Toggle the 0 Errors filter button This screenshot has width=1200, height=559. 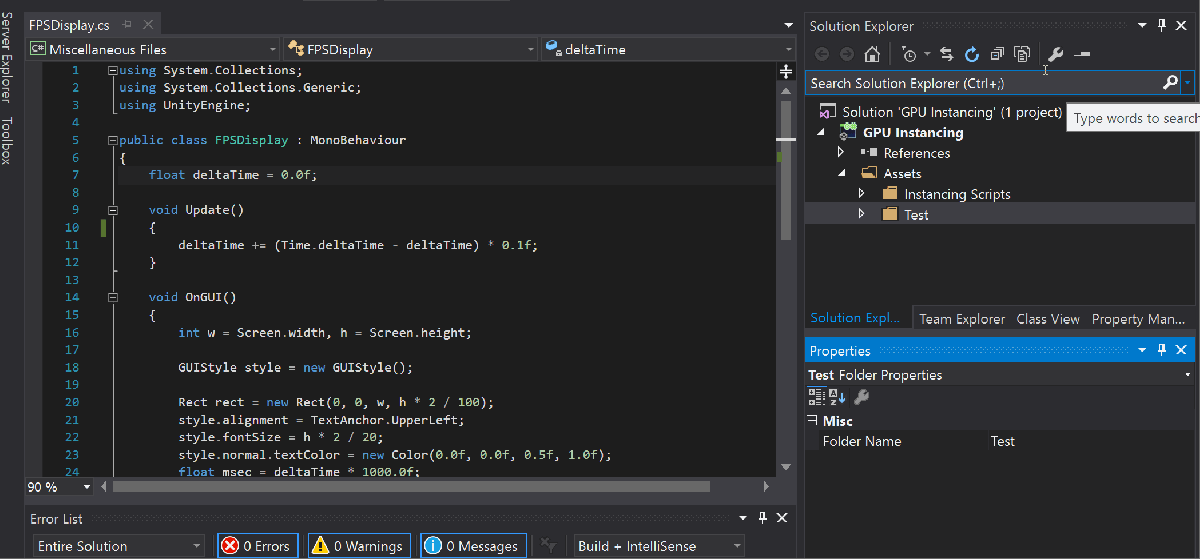click(x=257, y=546)
